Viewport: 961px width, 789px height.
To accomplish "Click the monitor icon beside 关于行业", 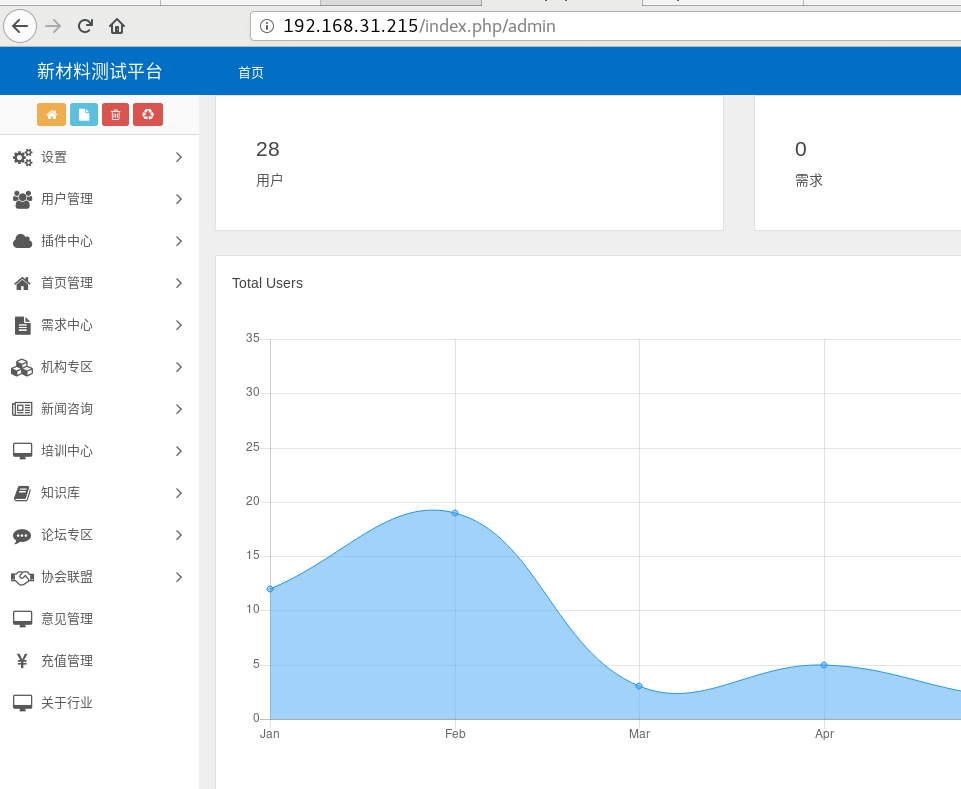I will click(23, 703).
